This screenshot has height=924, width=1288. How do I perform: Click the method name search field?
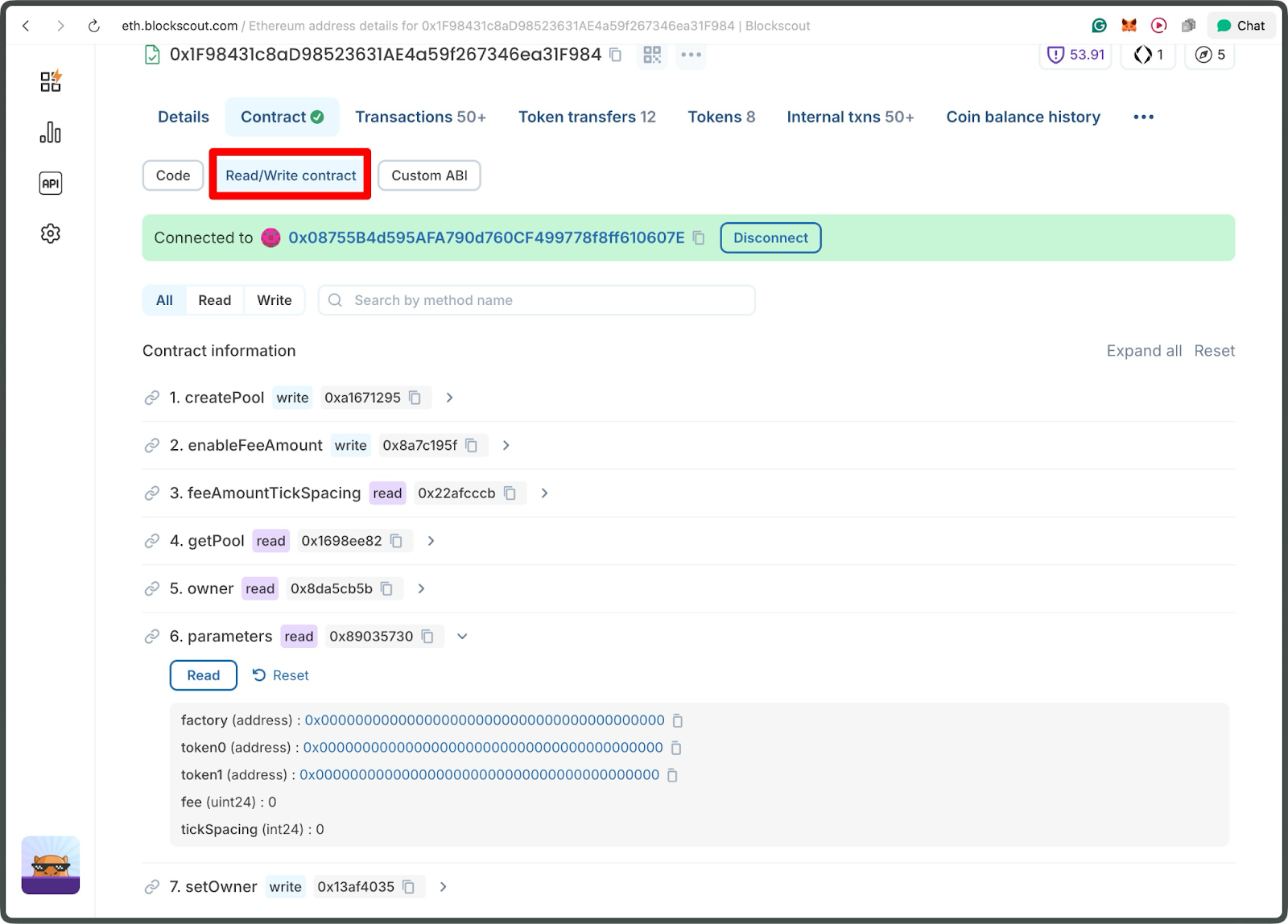[535, 299]
